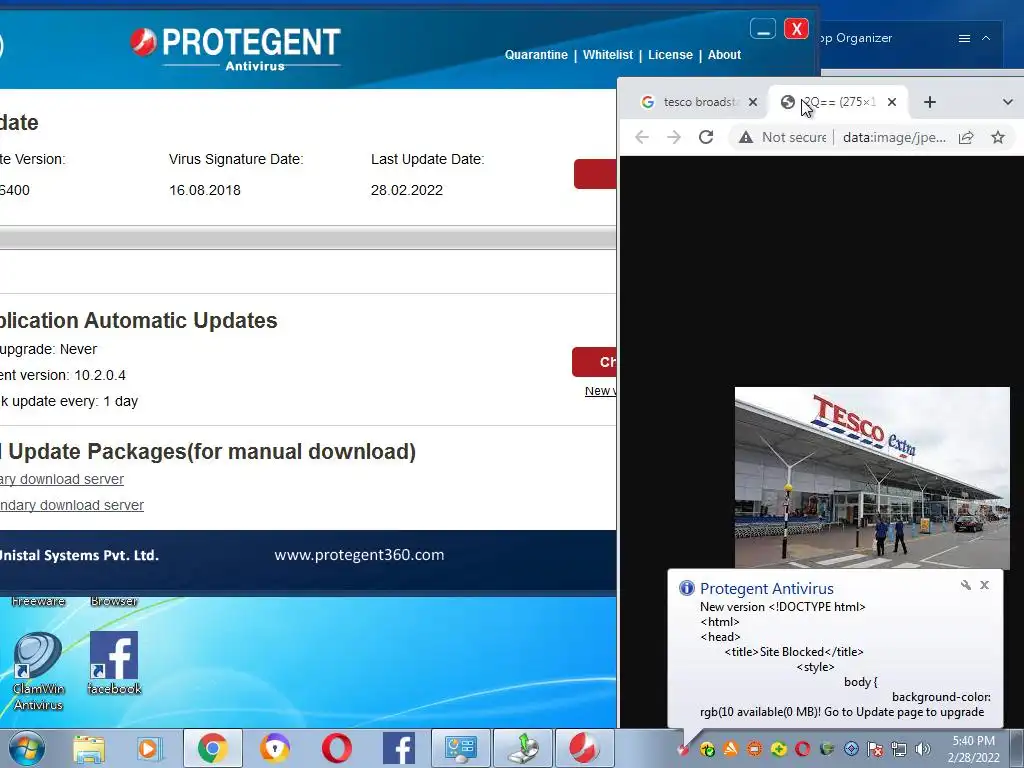Open the green-arrow drive installer taskbar item
The image size is (1024, 768).
(523, 748)
